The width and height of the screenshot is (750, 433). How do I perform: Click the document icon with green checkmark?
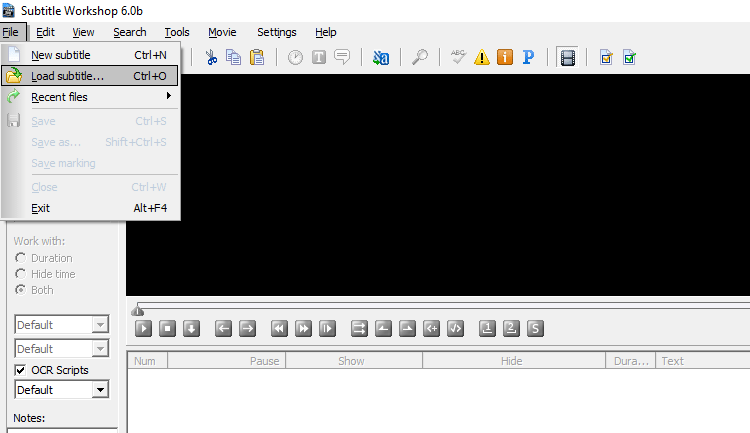[x=629, y=57]
